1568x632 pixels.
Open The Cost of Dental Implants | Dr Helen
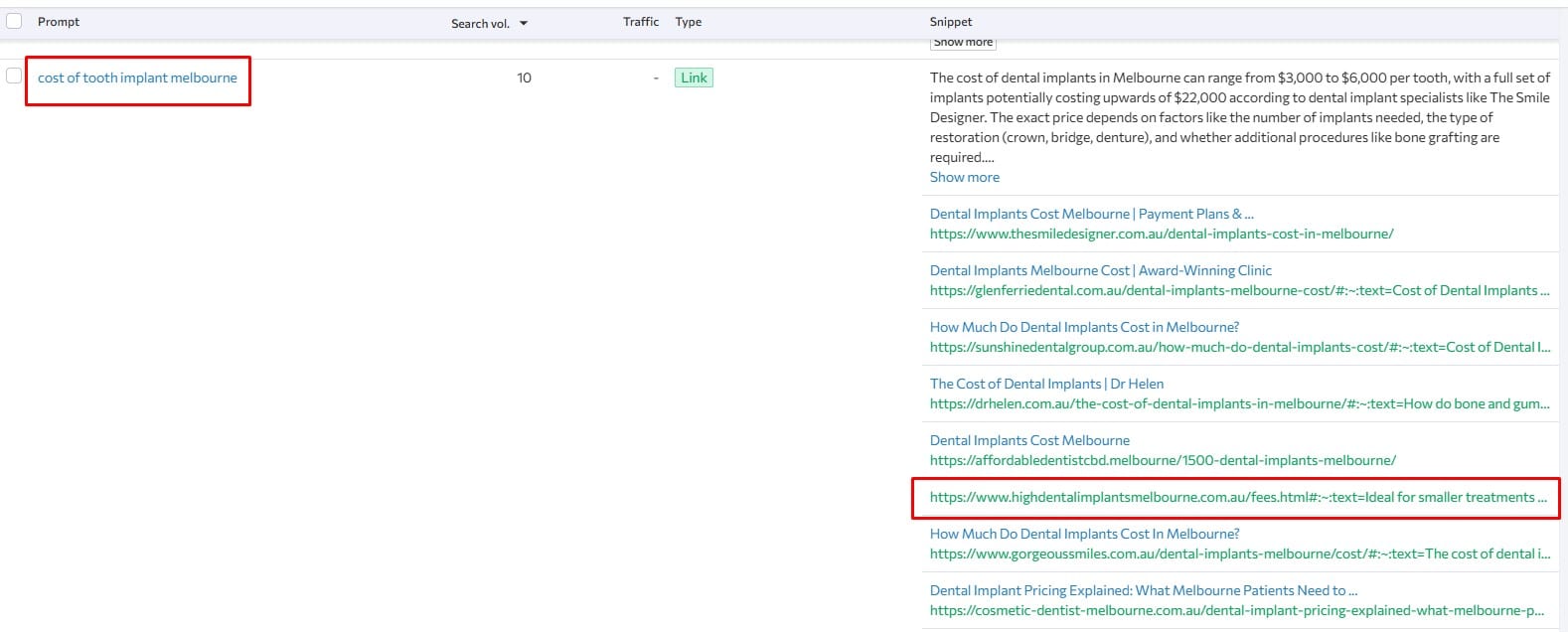pyautogui.click(x=1046, y=384)
